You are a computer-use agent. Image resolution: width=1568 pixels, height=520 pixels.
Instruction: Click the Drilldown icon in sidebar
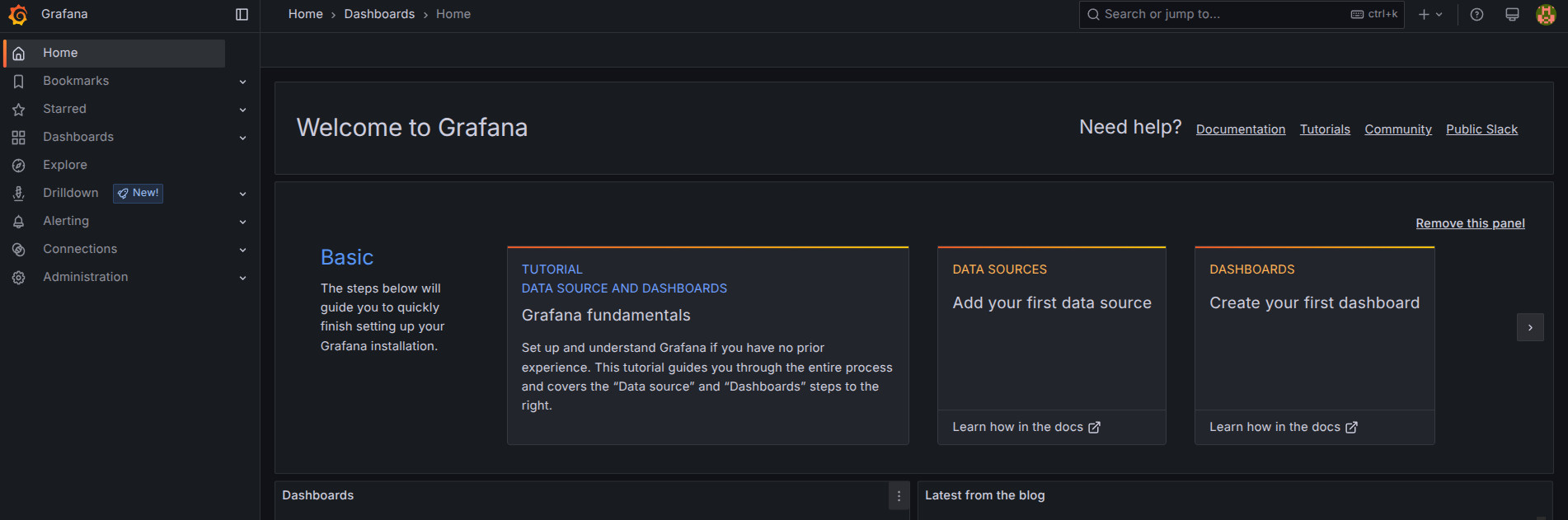(19, 194)
